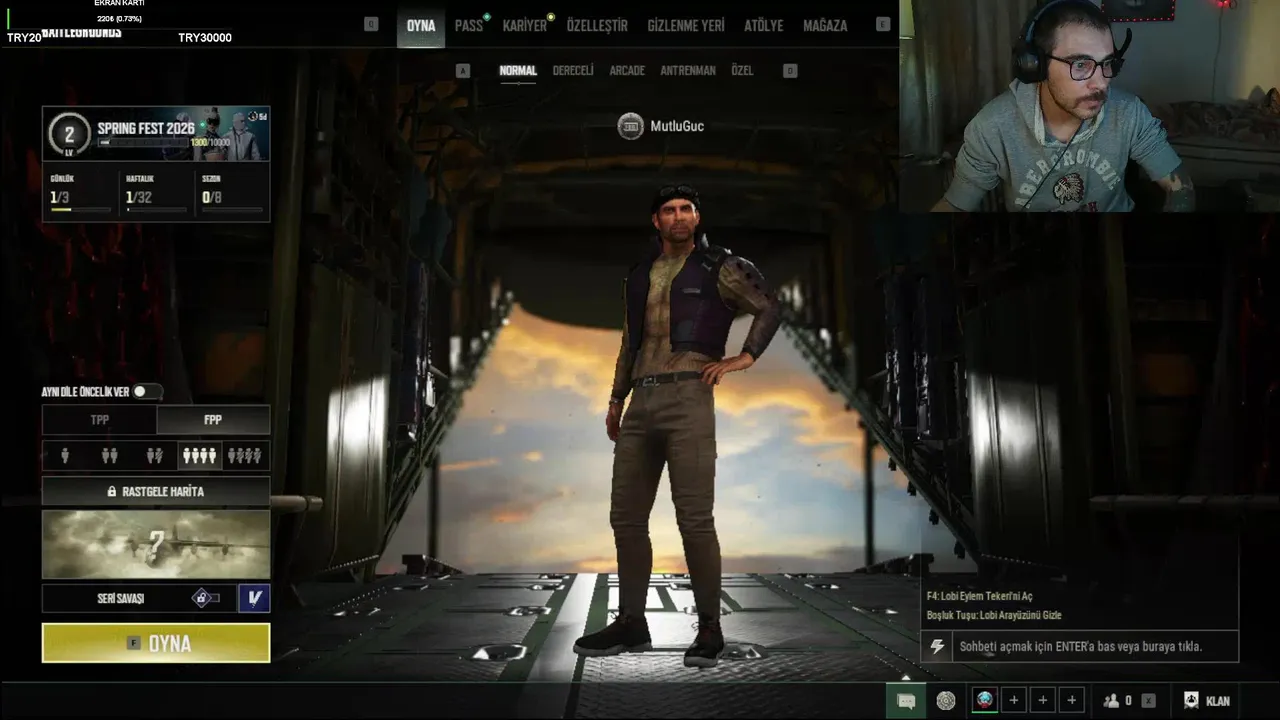The image size is (1280, 720).
Task: Click the HAFTALIK mission progress bar
Action: tap(156, 210)
